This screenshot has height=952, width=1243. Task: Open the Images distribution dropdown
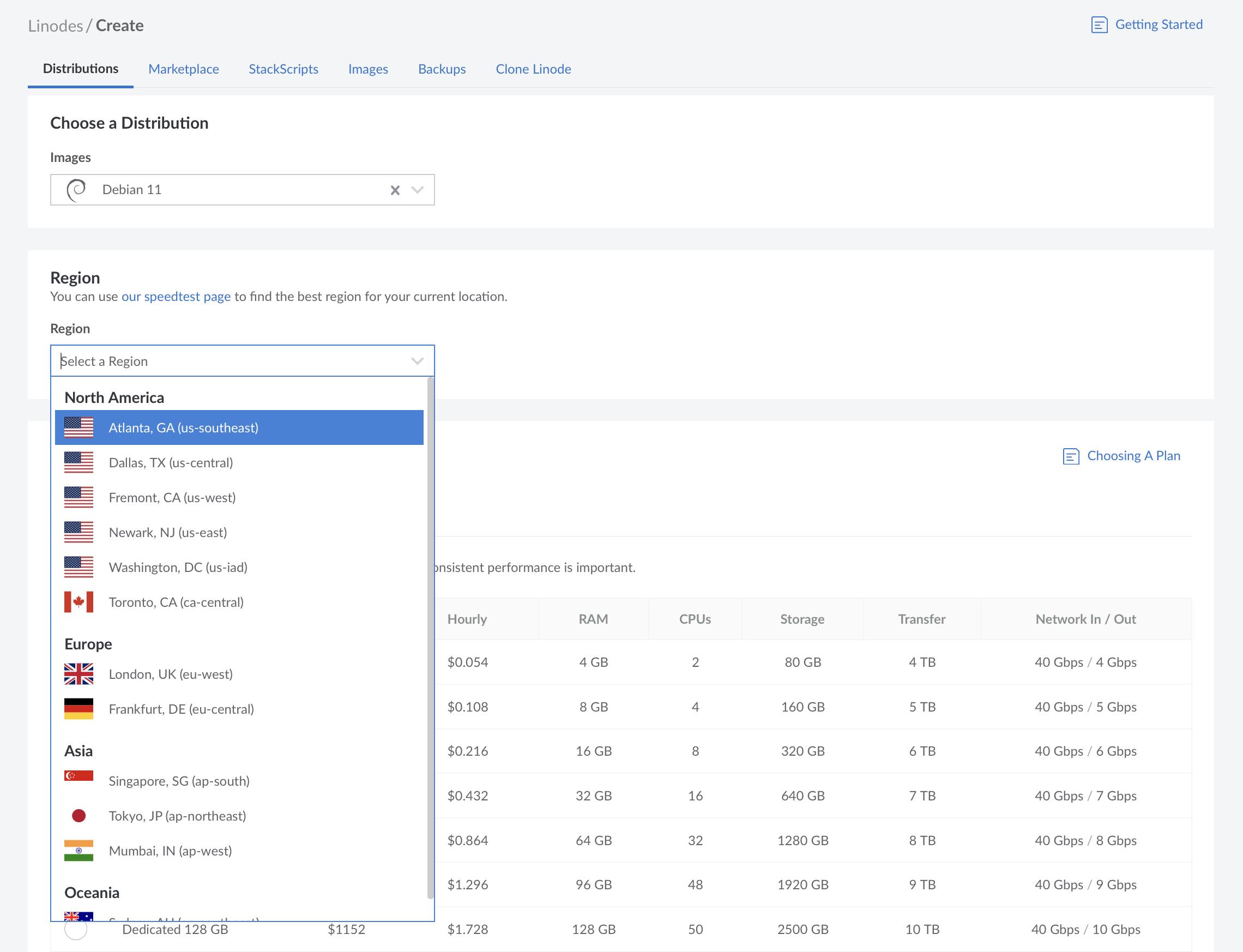420,190
